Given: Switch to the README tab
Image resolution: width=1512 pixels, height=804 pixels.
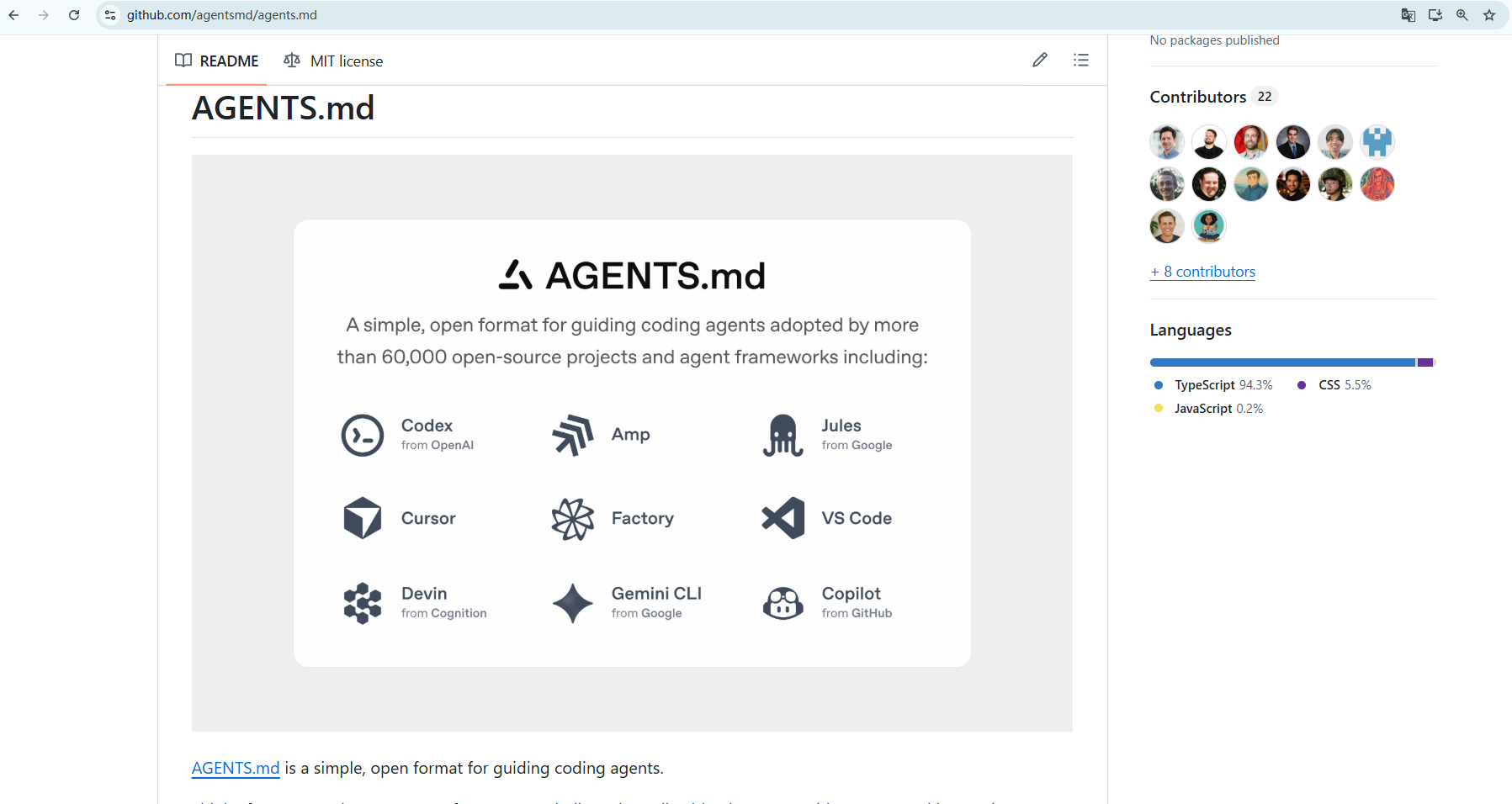Looking at the screenshot, I should click(x=217, y=61).
